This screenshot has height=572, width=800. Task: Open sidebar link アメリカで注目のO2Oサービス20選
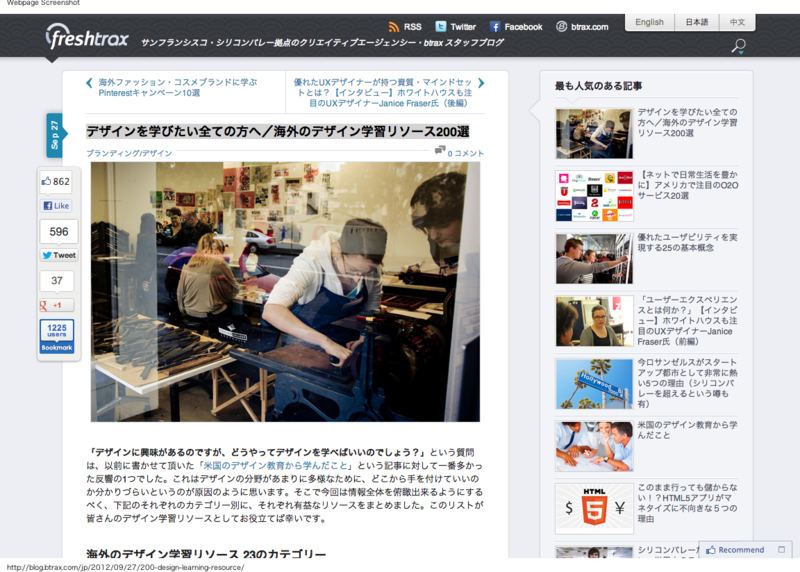(x=688, y=185)
